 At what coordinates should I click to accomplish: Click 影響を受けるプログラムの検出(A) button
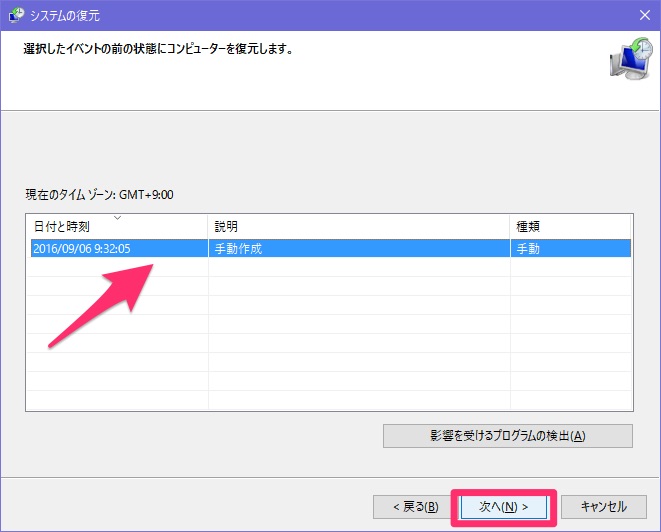(x=508, y=435)
